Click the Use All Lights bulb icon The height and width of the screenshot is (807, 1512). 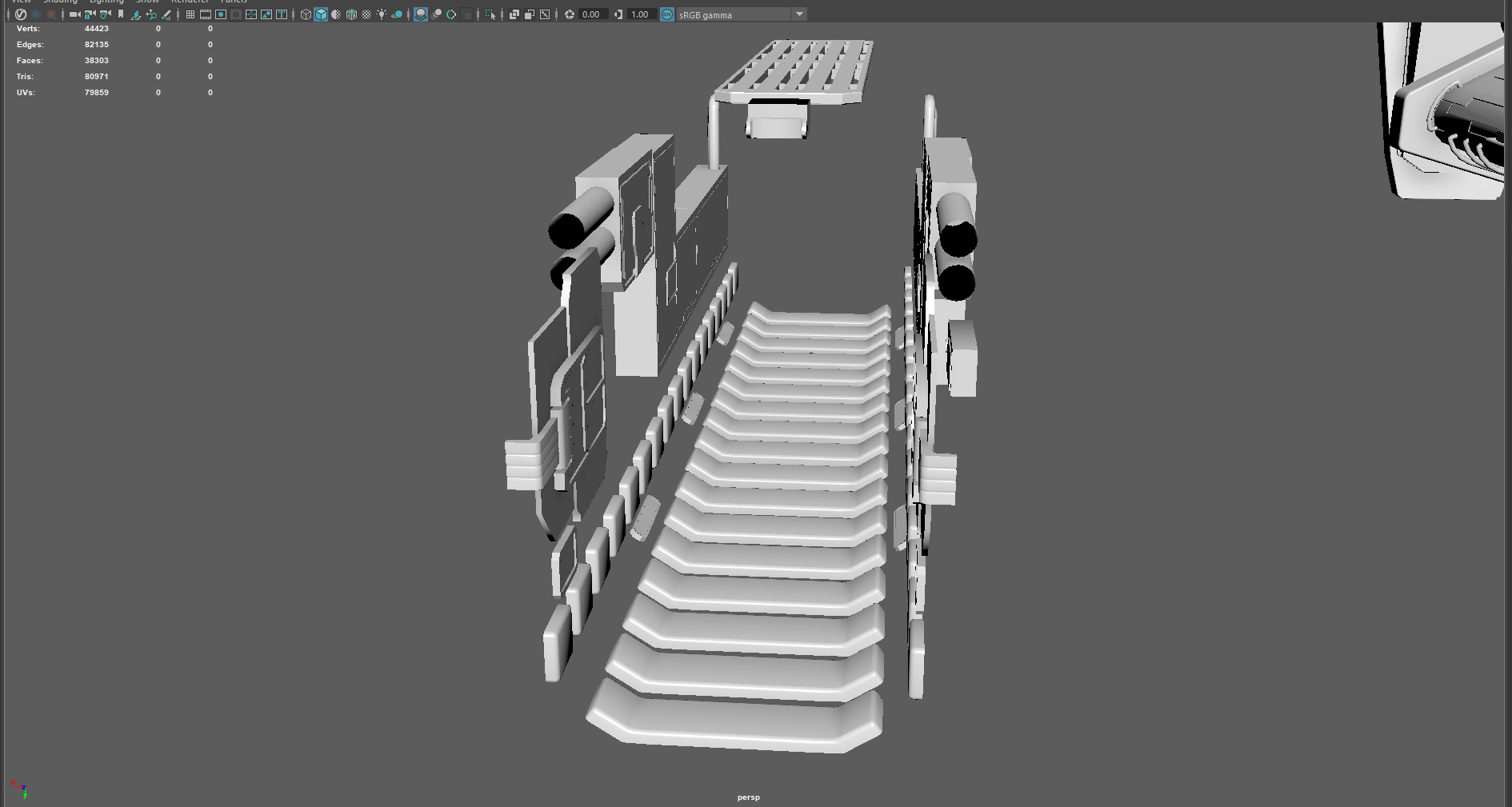click(382, 14)
